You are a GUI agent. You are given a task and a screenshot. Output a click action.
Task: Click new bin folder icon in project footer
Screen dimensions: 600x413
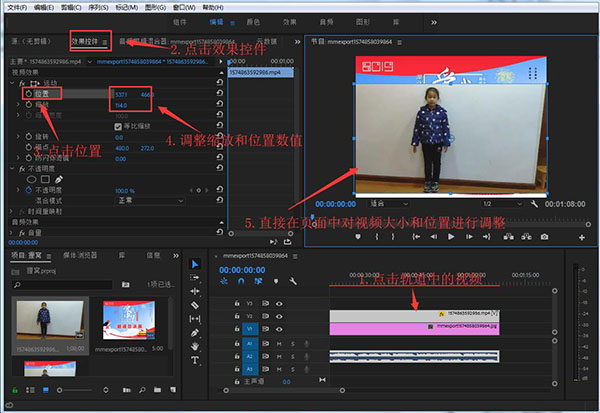coord(157,390)
